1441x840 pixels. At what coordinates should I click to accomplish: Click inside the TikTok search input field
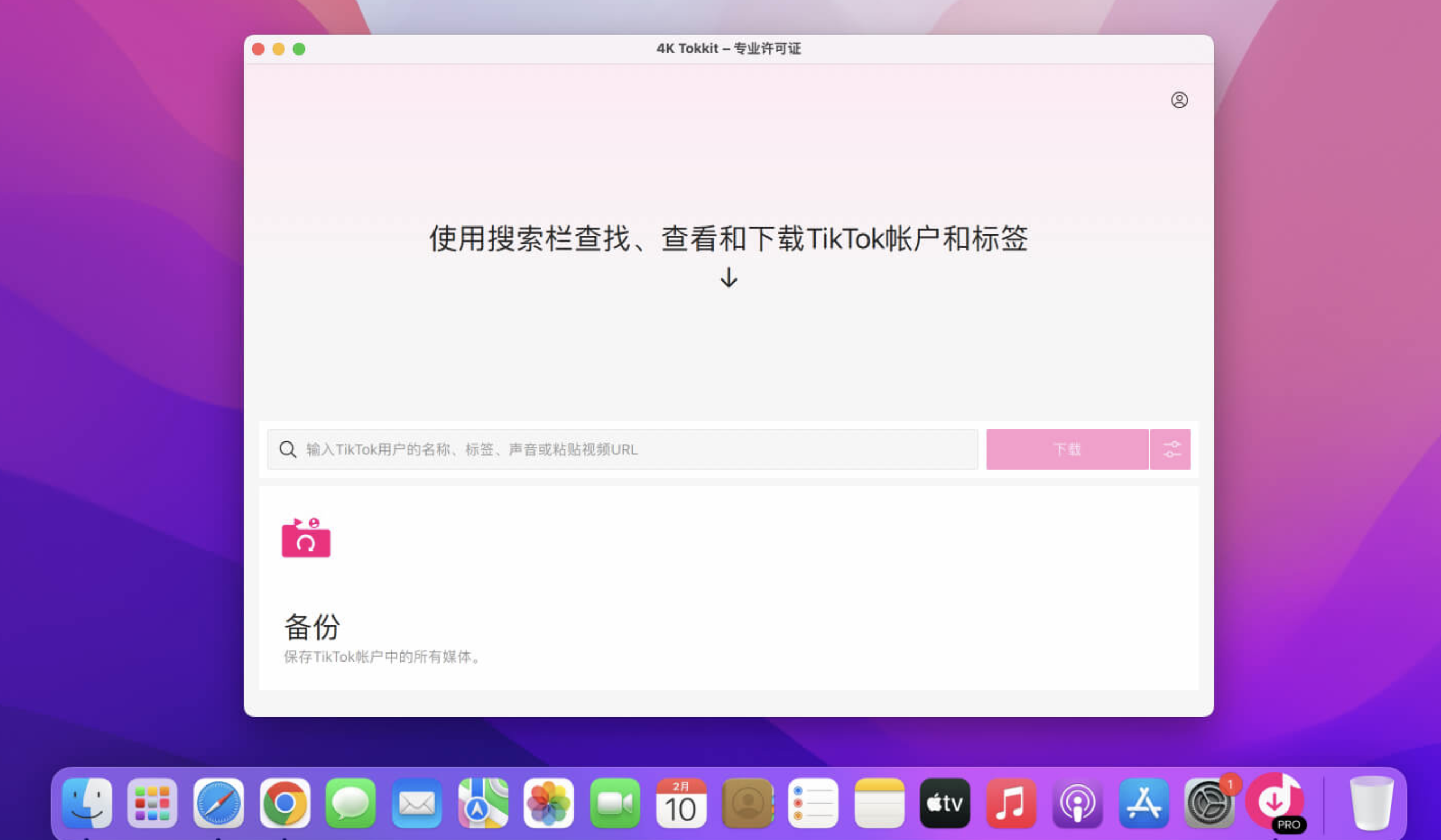[x=572, y=449]
